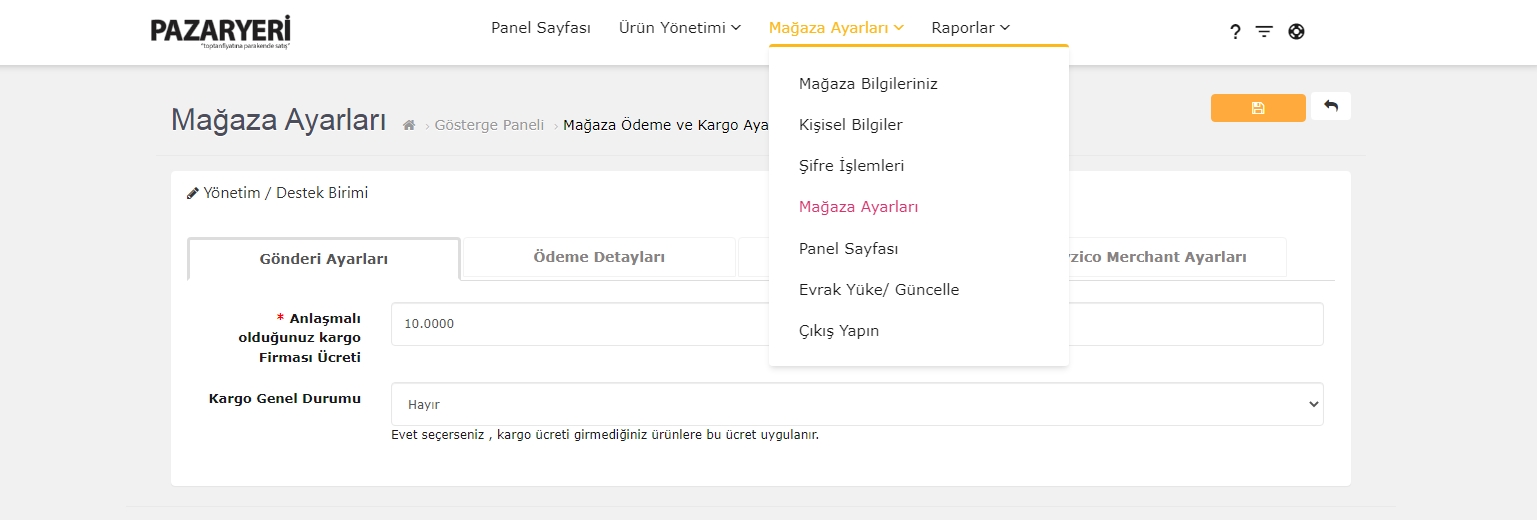Open the Kargo Genel Durumu select box
1537x520 pixels.
(856, 404)
